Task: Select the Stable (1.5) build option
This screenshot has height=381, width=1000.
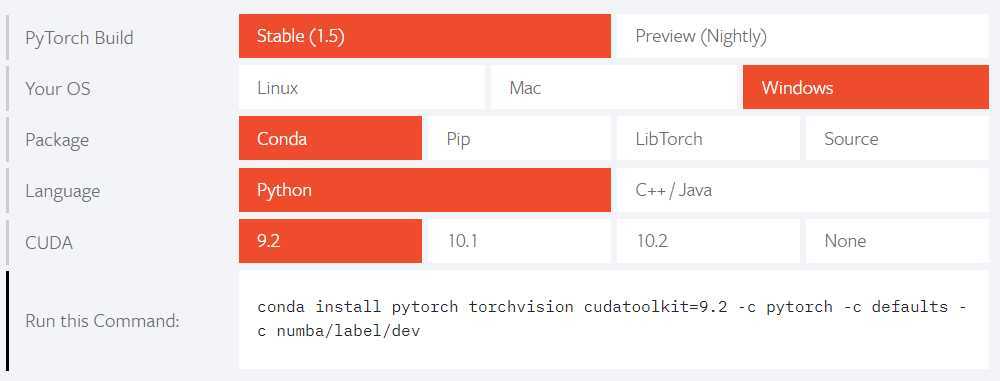Action: 425,36
